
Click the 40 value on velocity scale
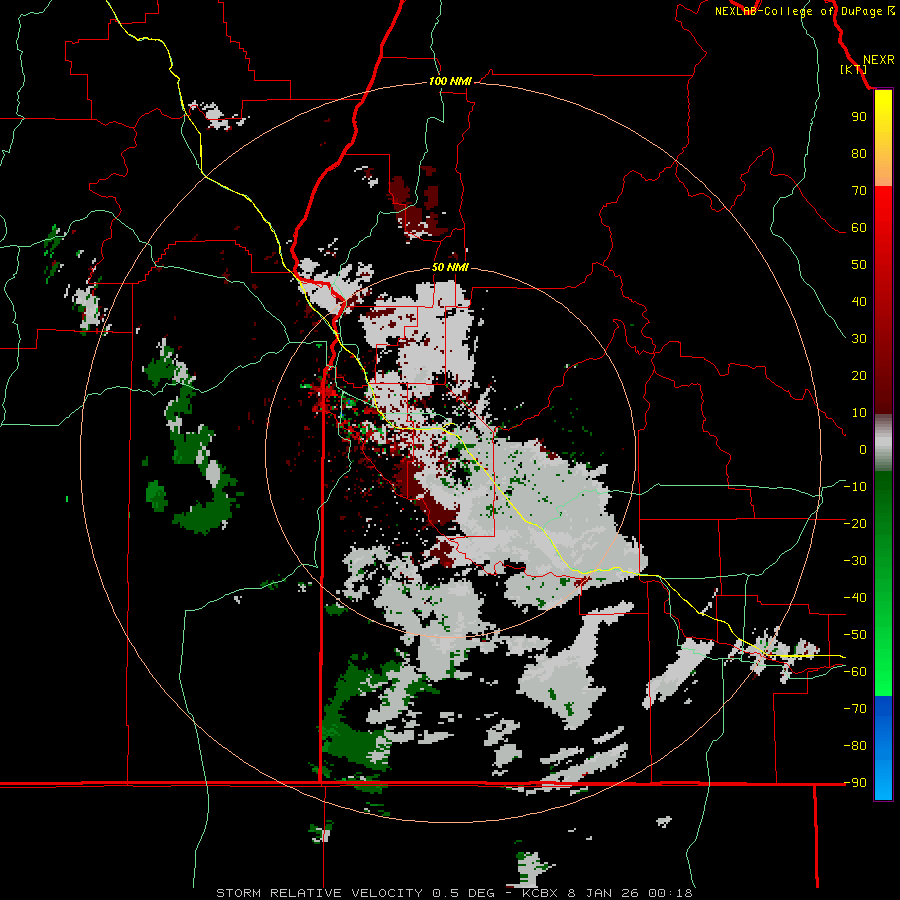[859, 302]
